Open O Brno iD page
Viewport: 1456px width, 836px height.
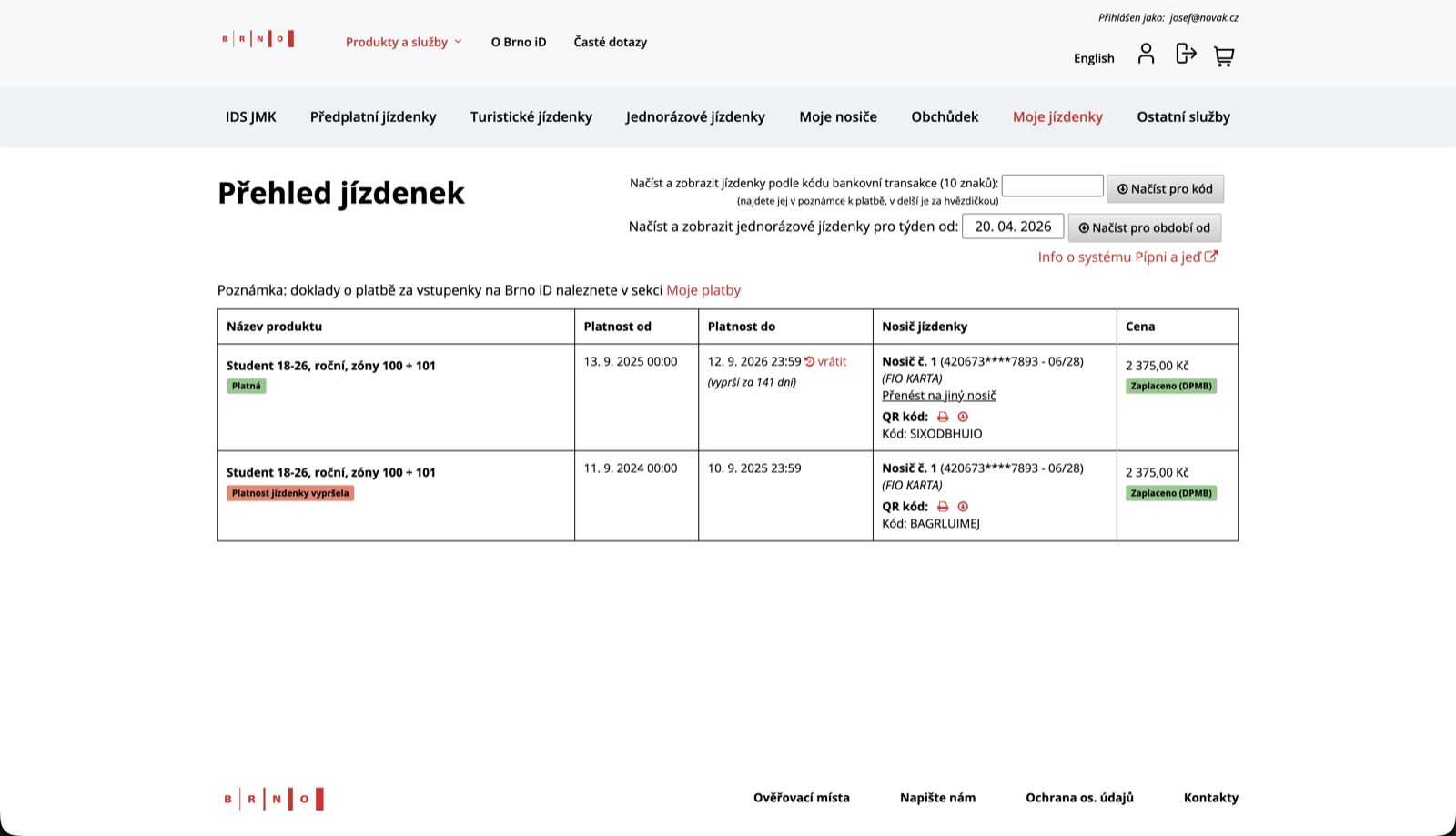click(519, 42)
